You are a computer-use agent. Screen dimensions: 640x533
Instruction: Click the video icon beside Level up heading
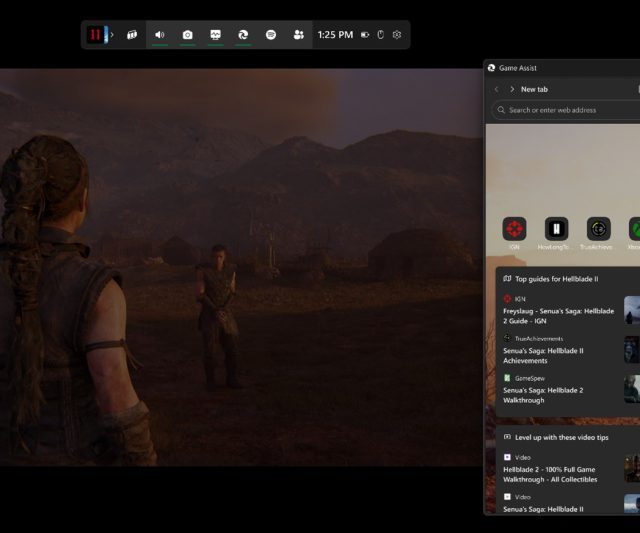507,437
